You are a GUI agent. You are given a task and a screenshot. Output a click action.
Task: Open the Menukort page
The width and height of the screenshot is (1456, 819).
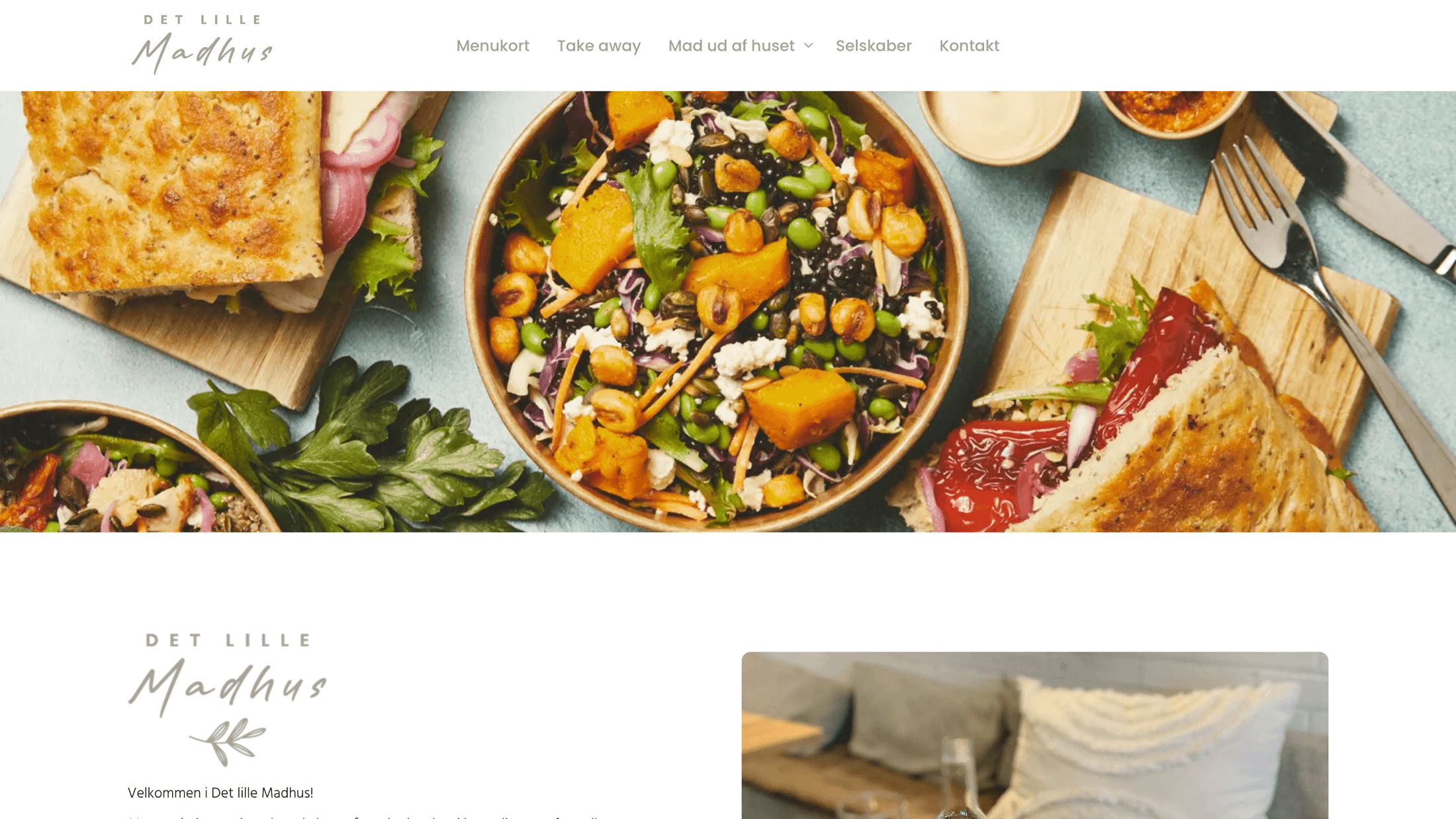[x=492, y=46]
